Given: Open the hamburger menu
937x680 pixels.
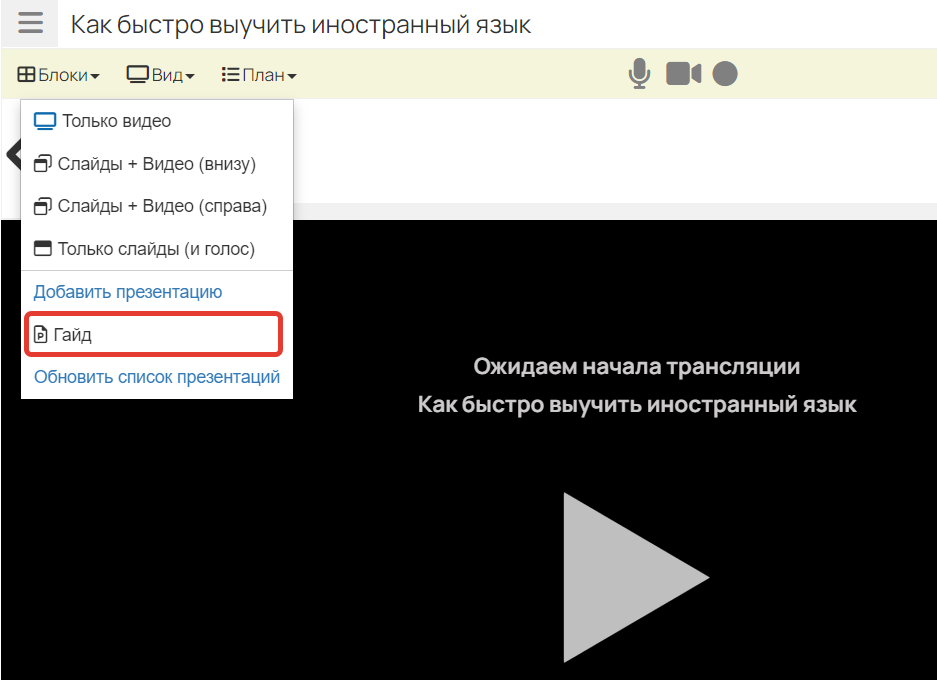Looking at the screenshot, I should (30, 23).
